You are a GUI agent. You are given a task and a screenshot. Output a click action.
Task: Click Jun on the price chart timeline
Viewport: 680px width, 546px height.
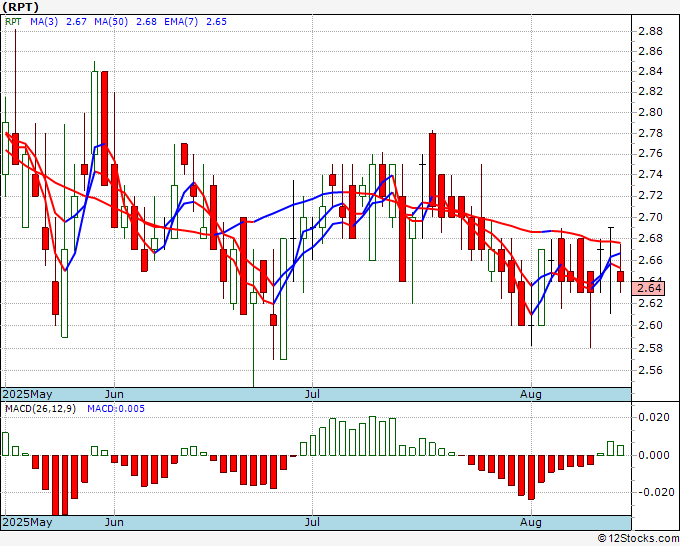point(114,394)
